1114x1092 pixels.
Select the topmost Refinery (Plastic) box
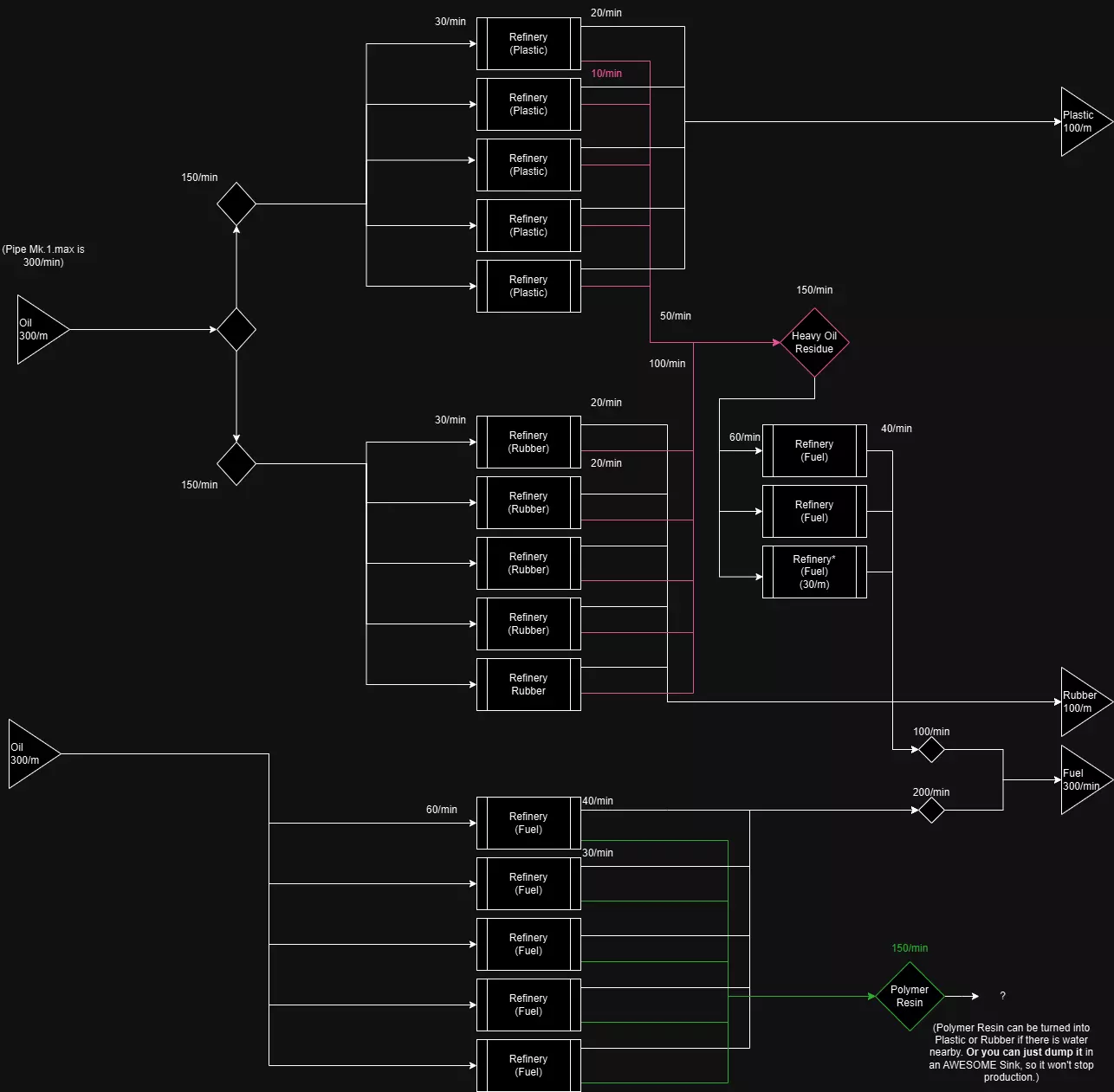[x=528, y=43]
